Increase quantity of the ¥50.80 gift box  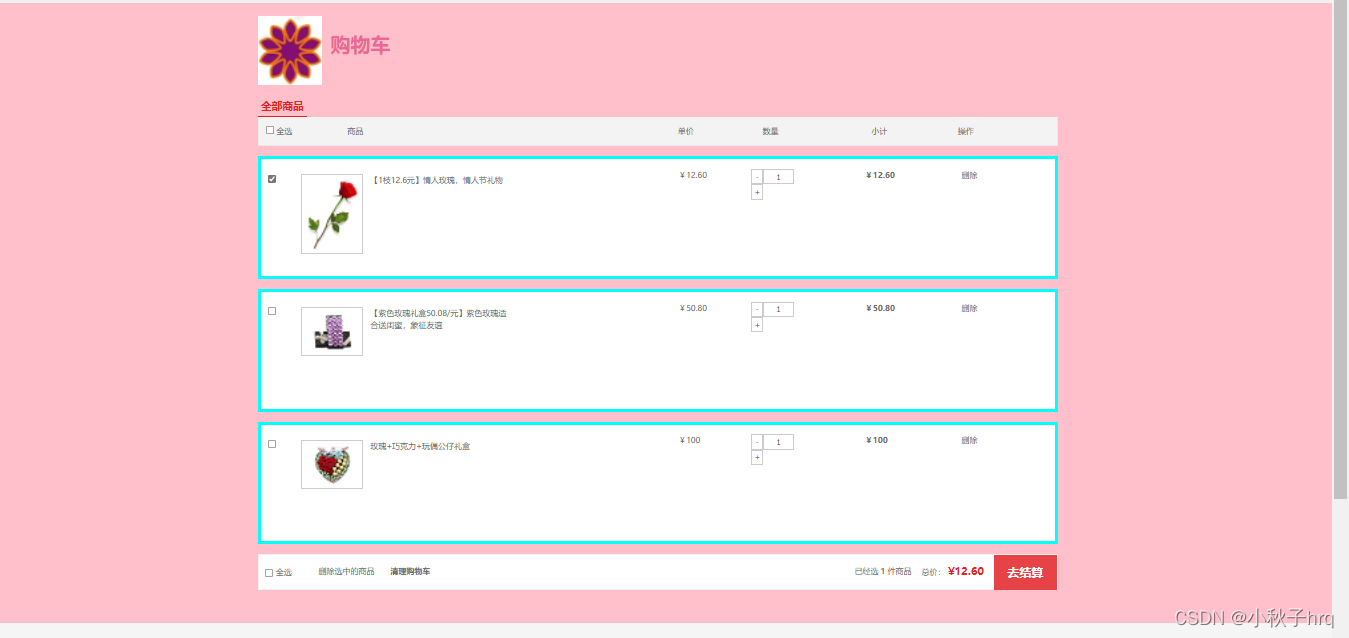coord(757,325)
